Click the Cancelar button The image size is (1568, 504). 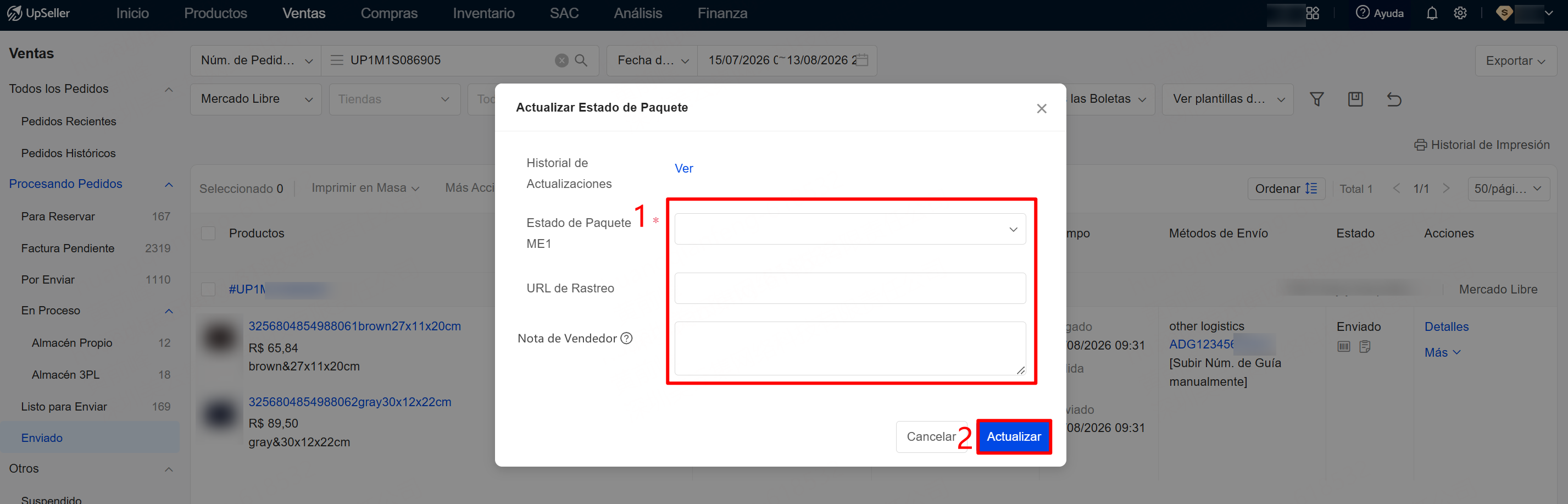pyautogui.click(x=931, y=436)
